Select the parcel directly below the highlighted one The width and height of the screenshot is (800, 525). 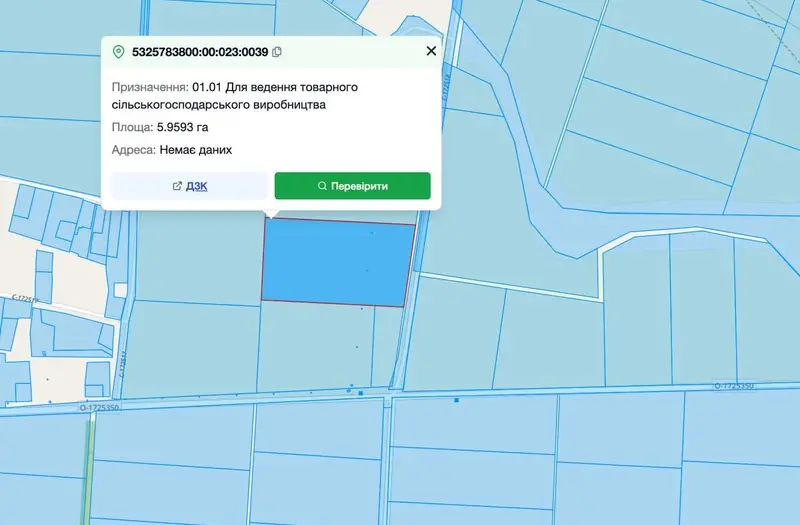coord(315,347)
